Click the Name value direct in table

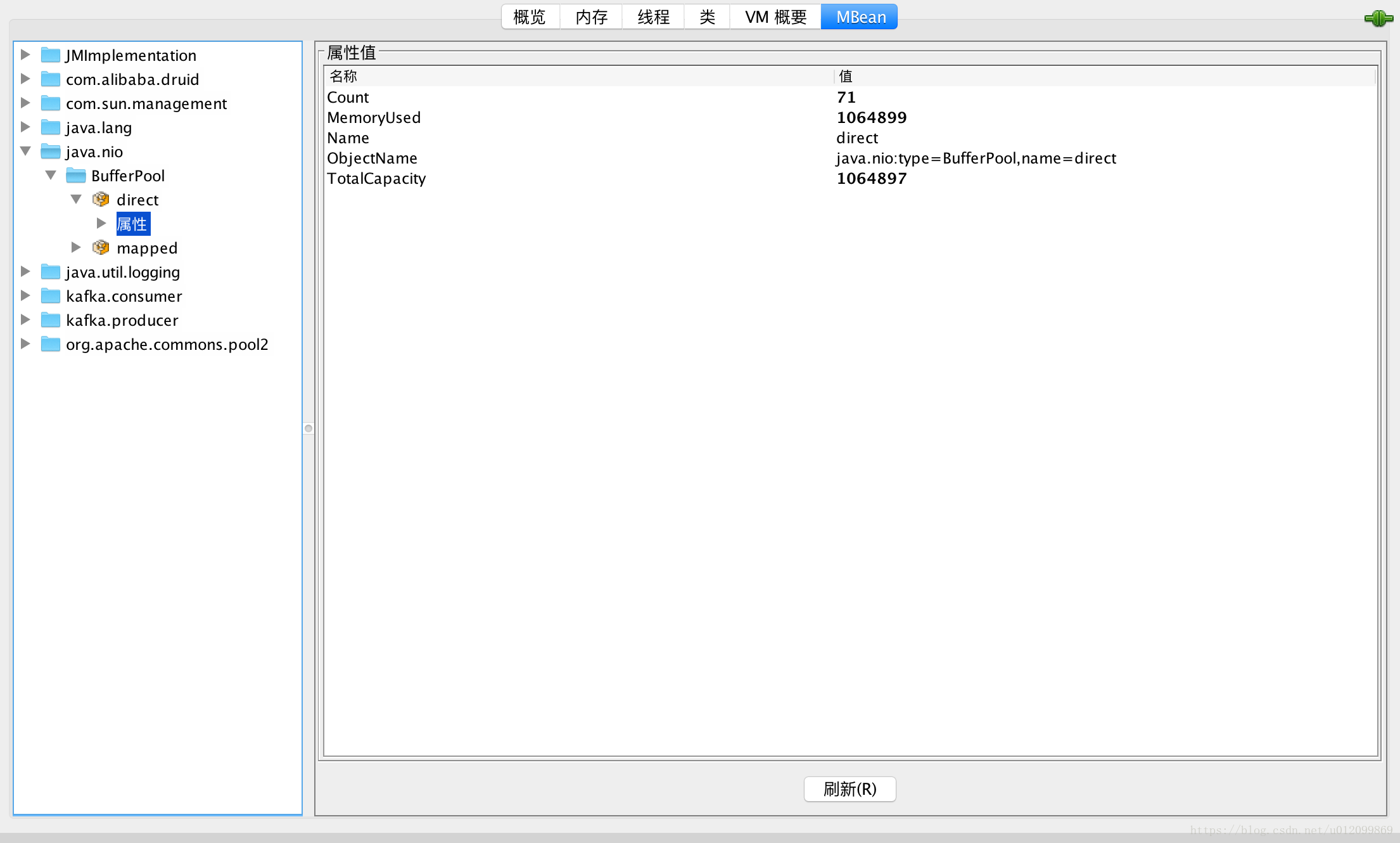(857, 138)
